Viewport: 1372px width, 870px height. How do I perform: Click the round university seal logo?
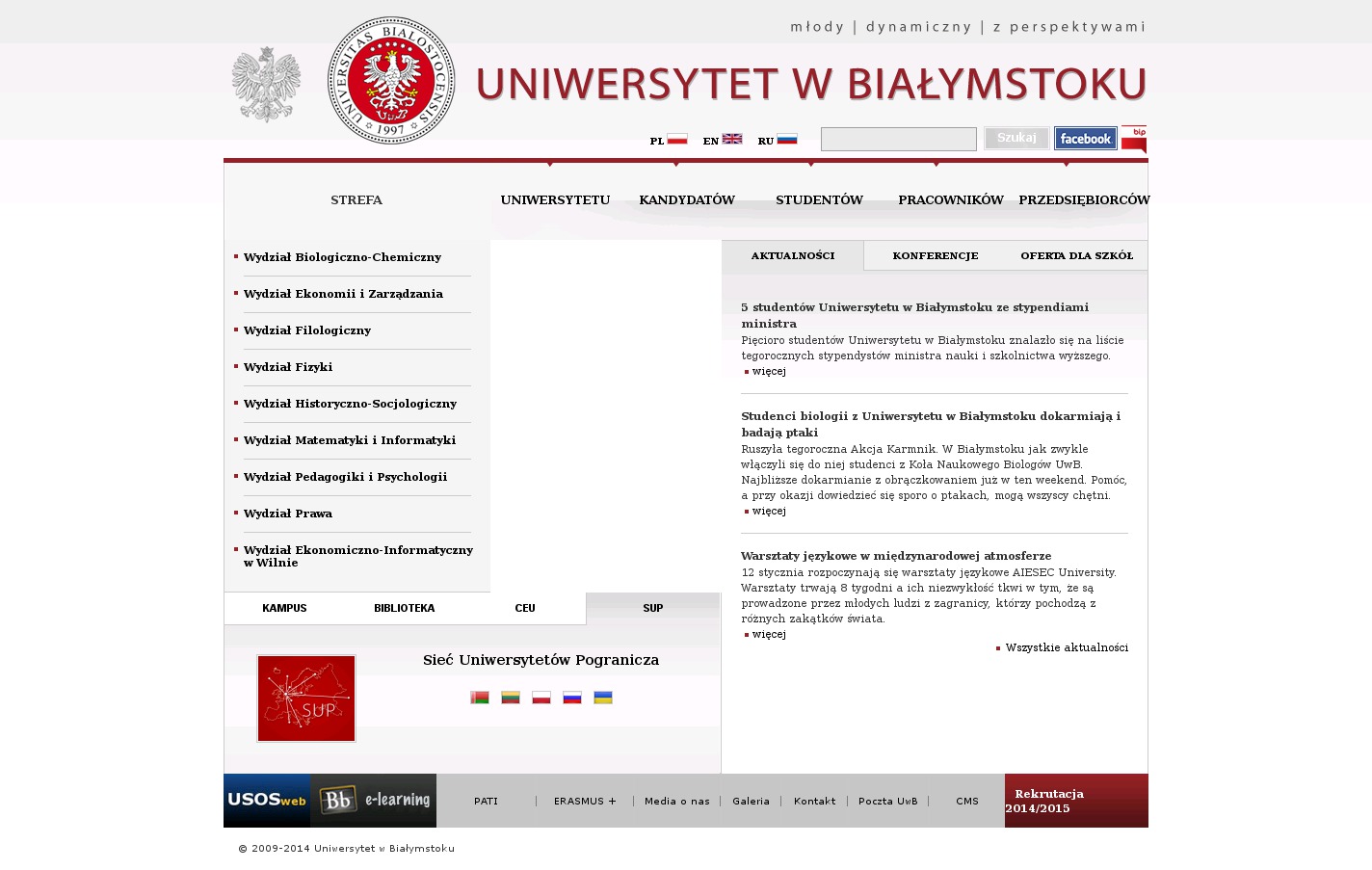391,81
